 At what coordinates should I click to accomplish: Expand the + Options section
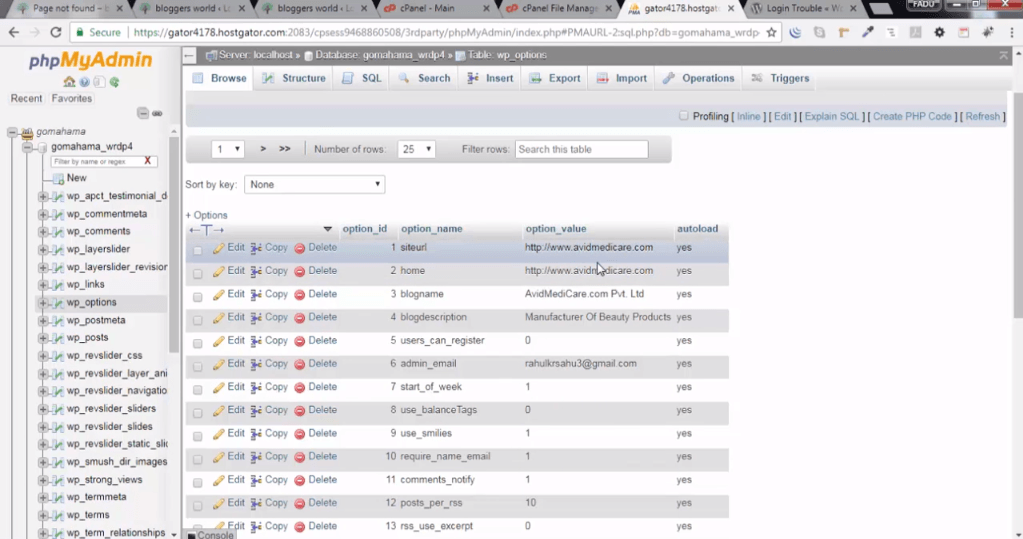(x=206, y=215)
